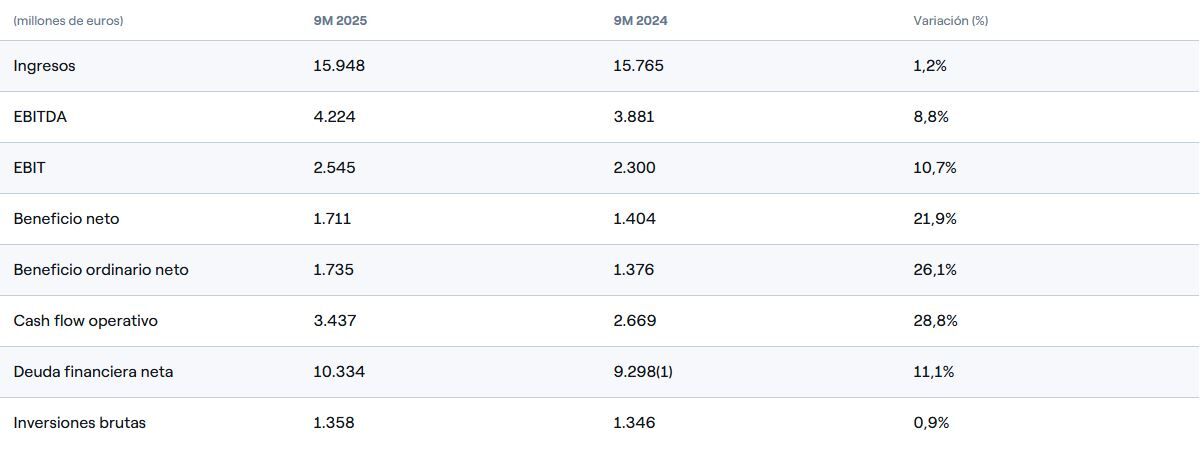Select the 26,1% variation cell
Image resolution: width=1204 pixels, height=464 pixels.
click(935, 270)
